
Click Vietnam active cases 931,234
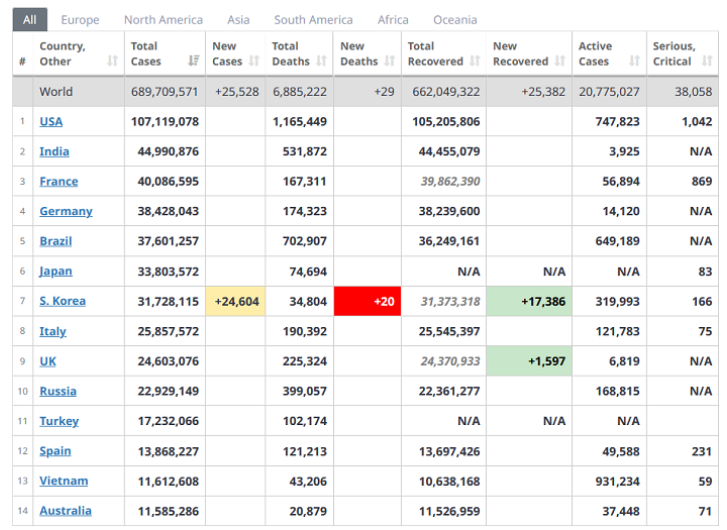(618, 481)
